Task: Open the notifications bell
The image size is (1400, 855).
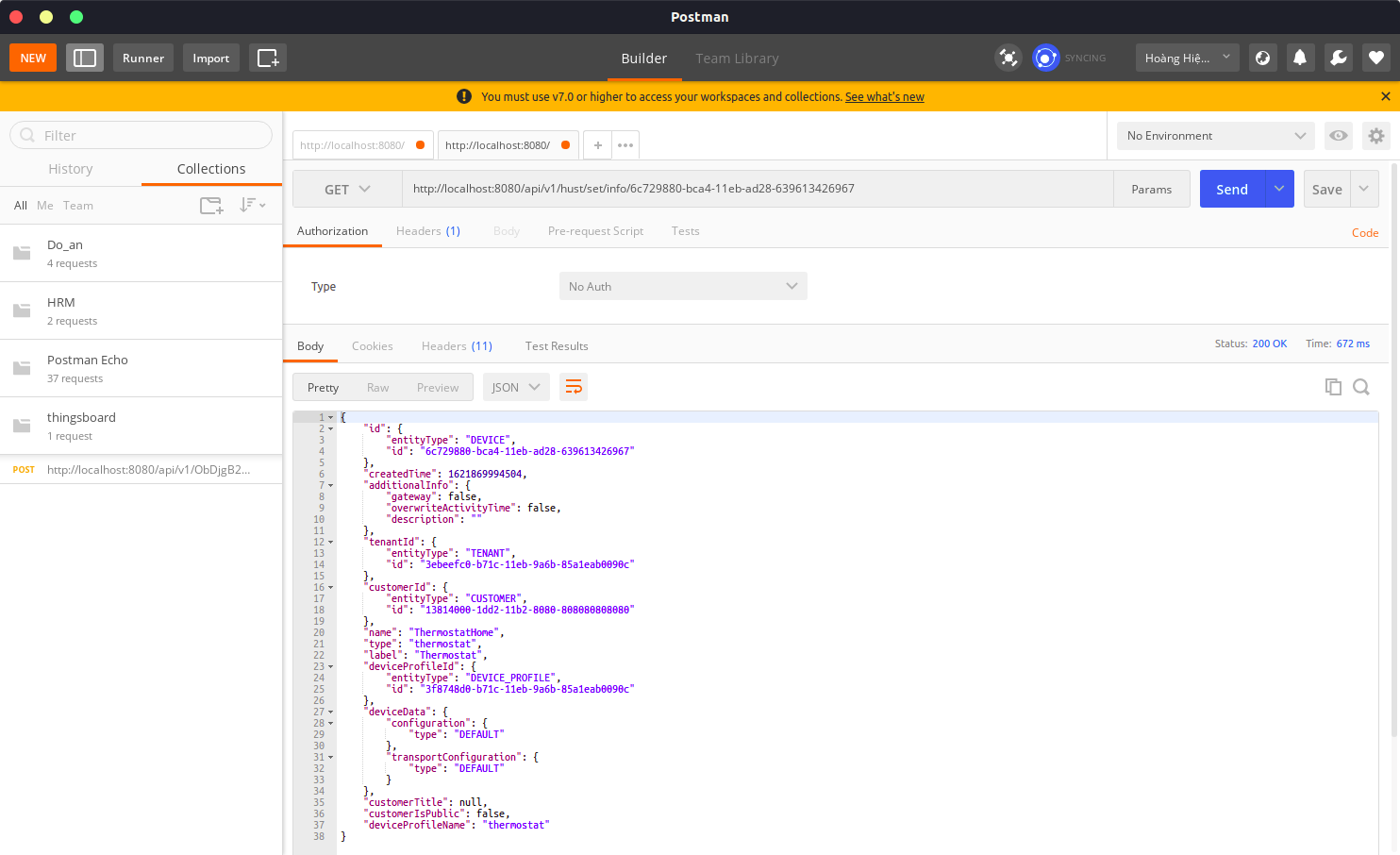Action: point(1300,58)
